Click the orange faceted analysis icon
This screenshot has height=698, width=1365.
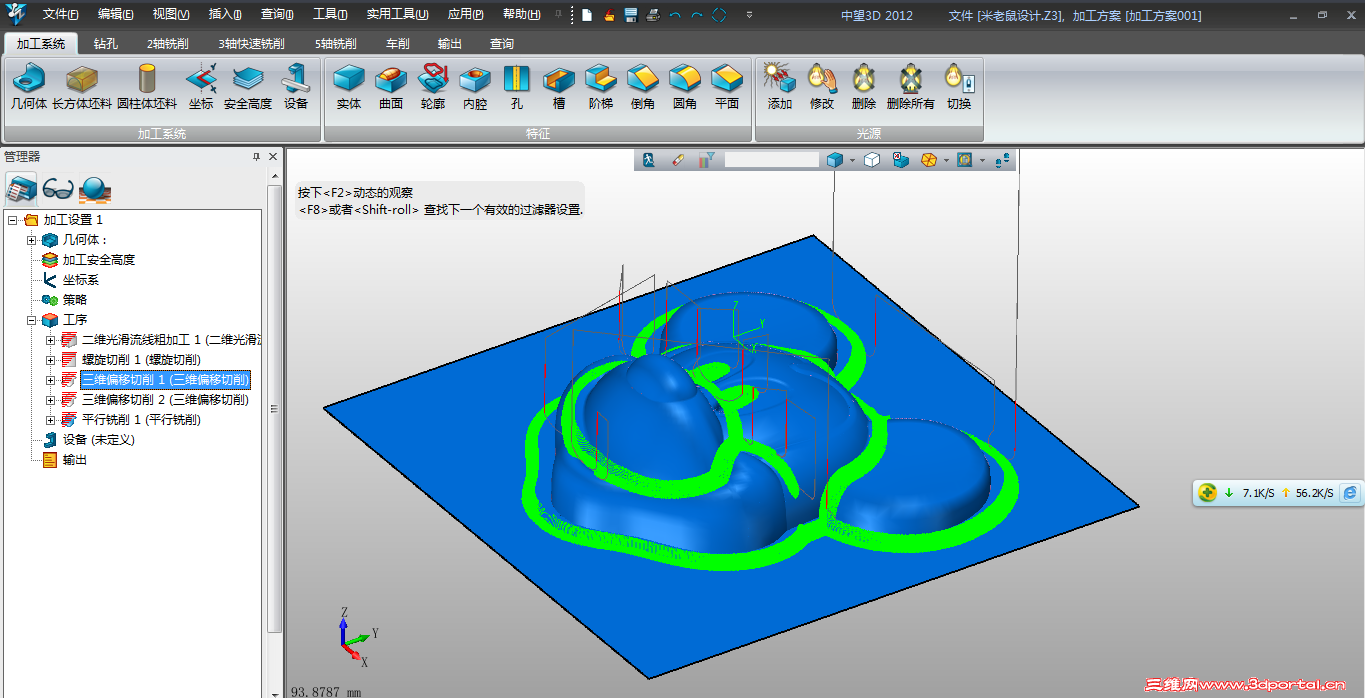[929, 159]
